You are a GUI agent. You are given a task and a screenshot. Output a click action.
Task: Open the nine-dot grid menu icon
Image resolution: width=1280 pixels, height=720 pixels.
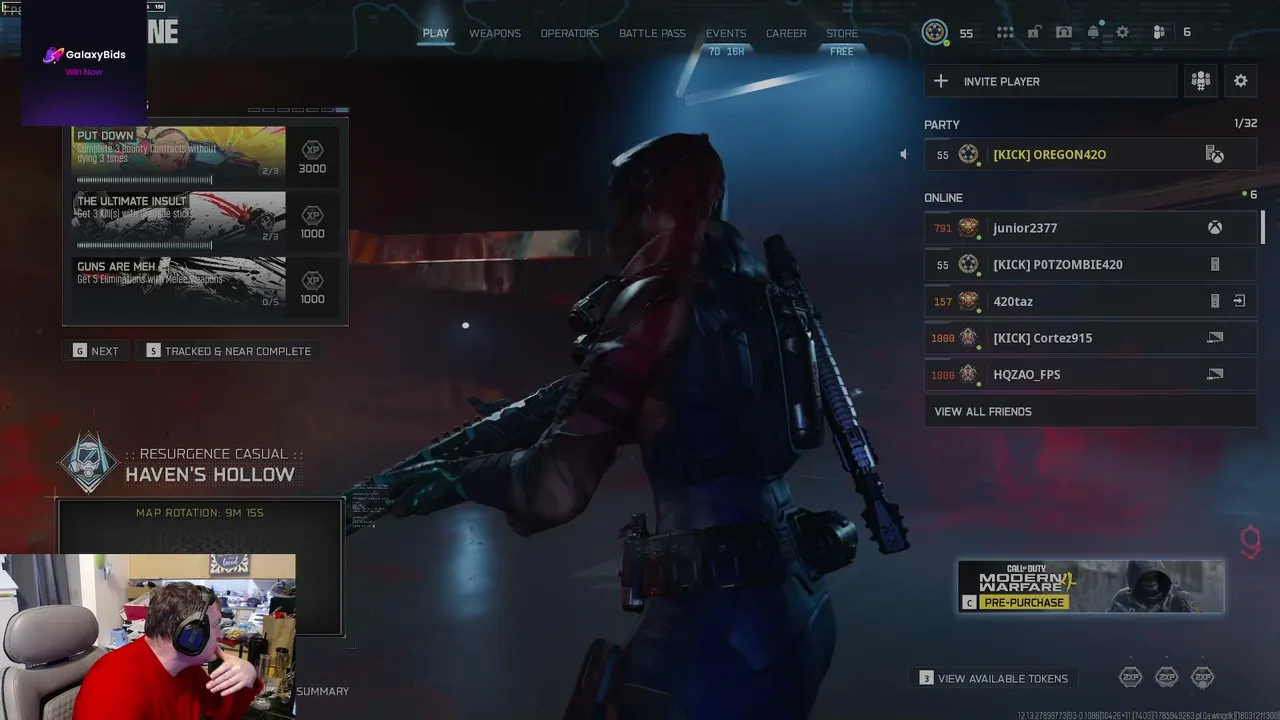1005,33
